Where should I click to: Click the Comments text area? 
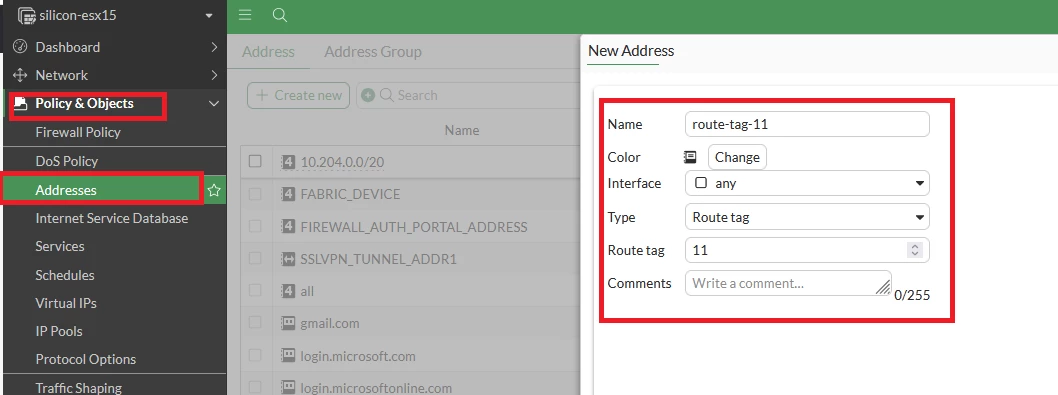[788, 283]
